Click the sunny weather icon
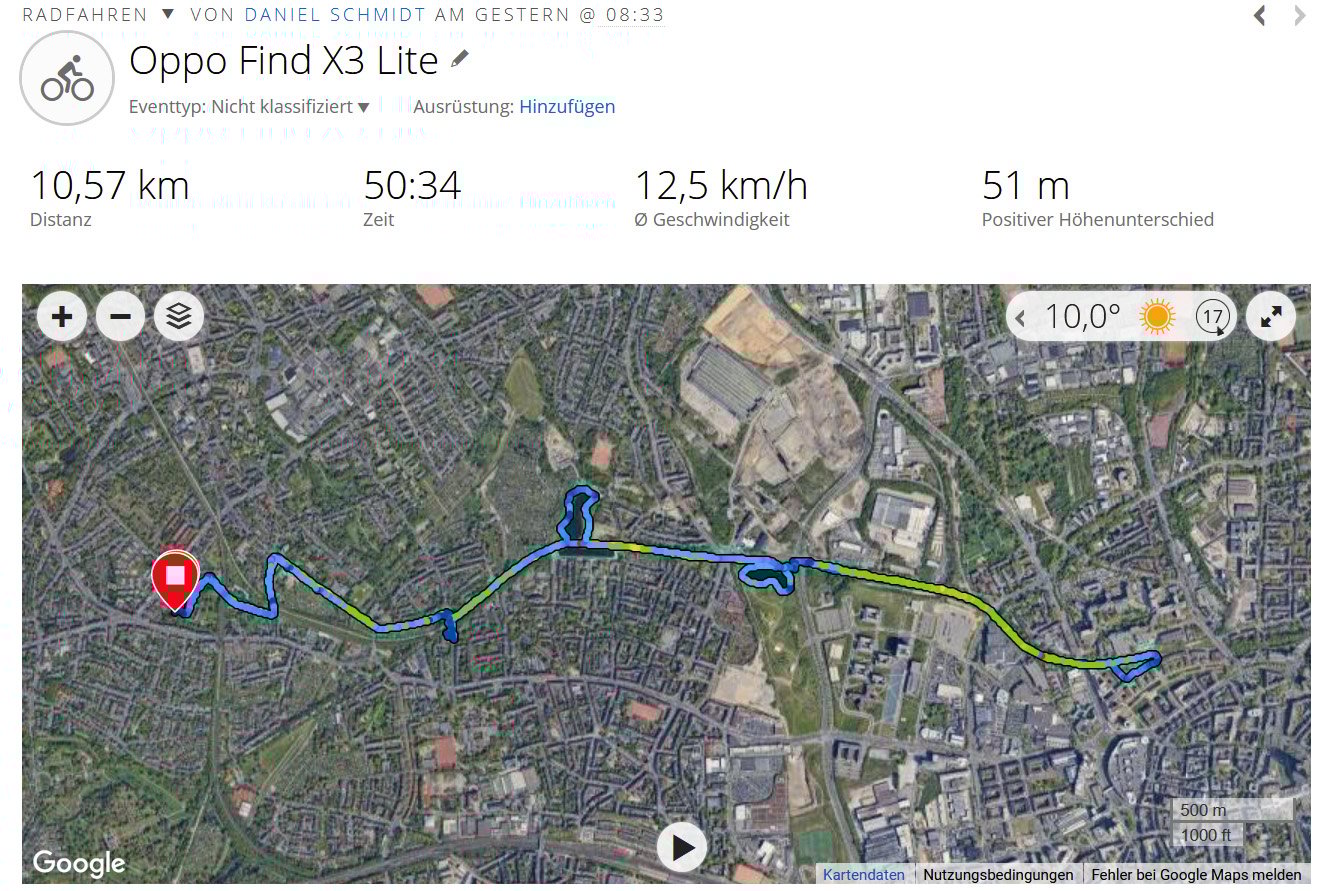1337x891 pixels. (x=1158, y=317)
